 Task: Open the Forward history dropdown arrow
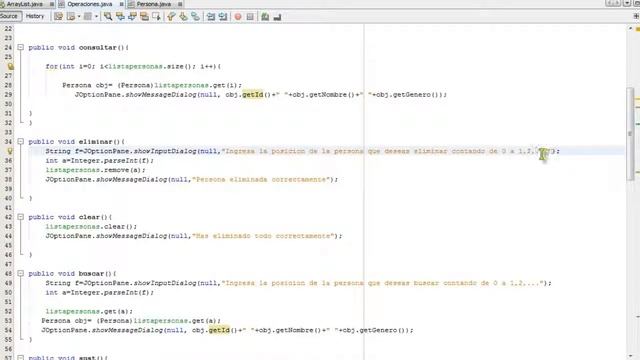96,17
